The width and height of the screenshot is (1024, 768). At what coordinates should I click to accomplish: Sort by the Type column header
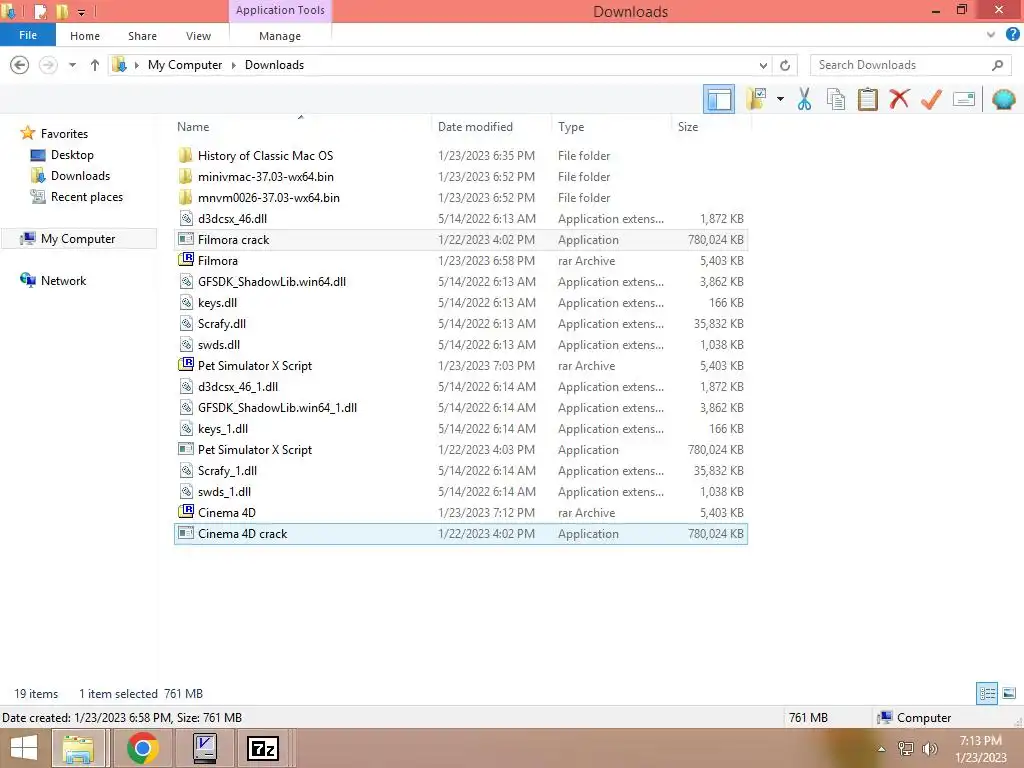coord(611,127)
